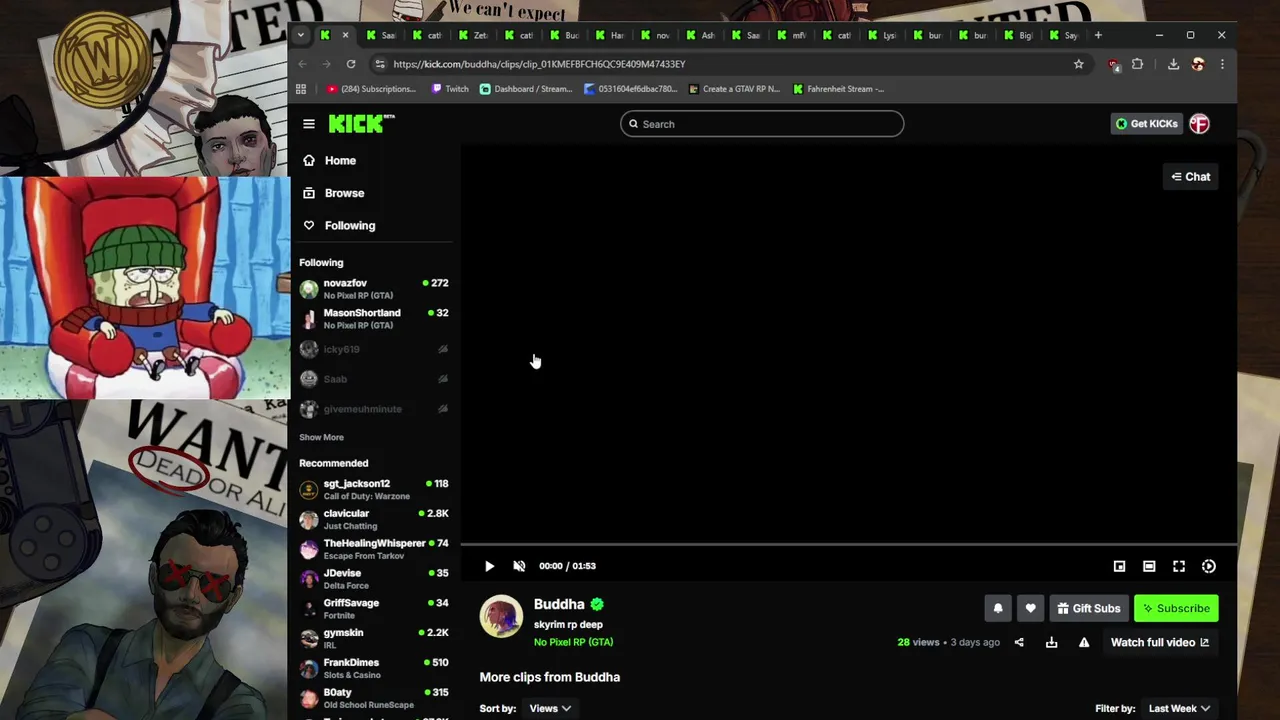Open clavicular's recommended channel
1280x720 pixels.
pos(374,519)
